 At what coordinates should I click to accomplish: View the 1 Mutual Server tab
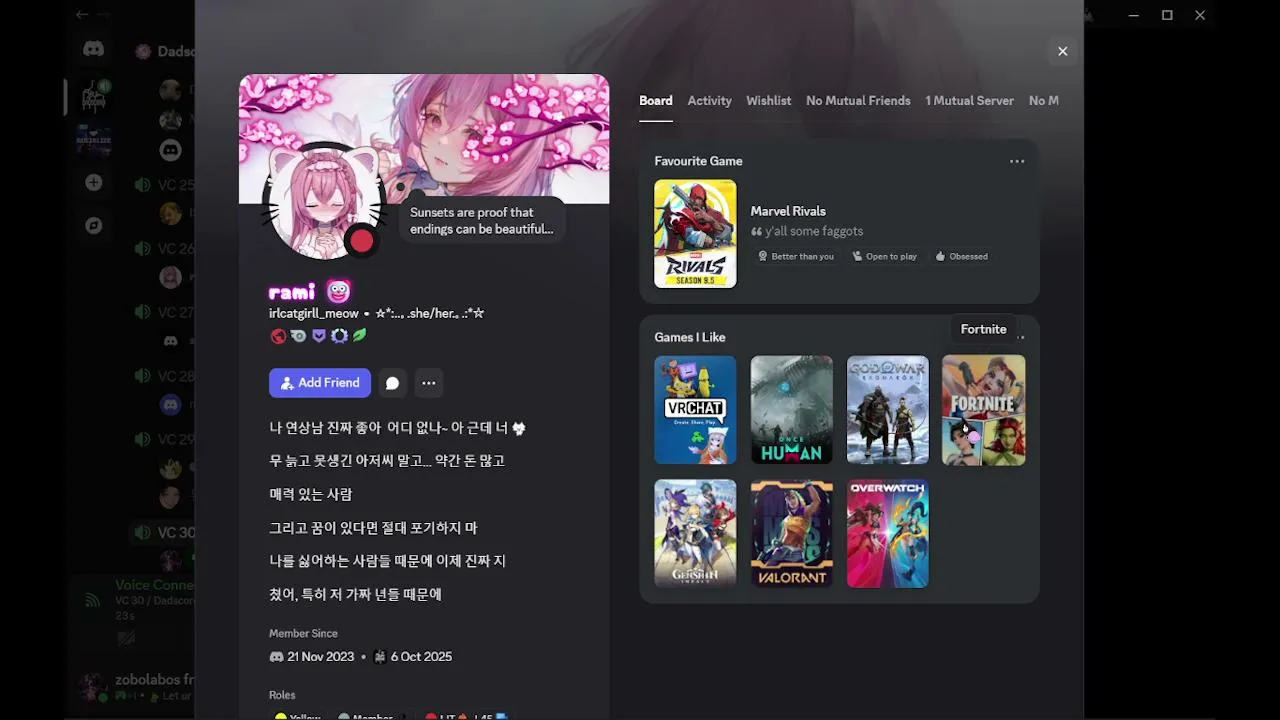969,100
